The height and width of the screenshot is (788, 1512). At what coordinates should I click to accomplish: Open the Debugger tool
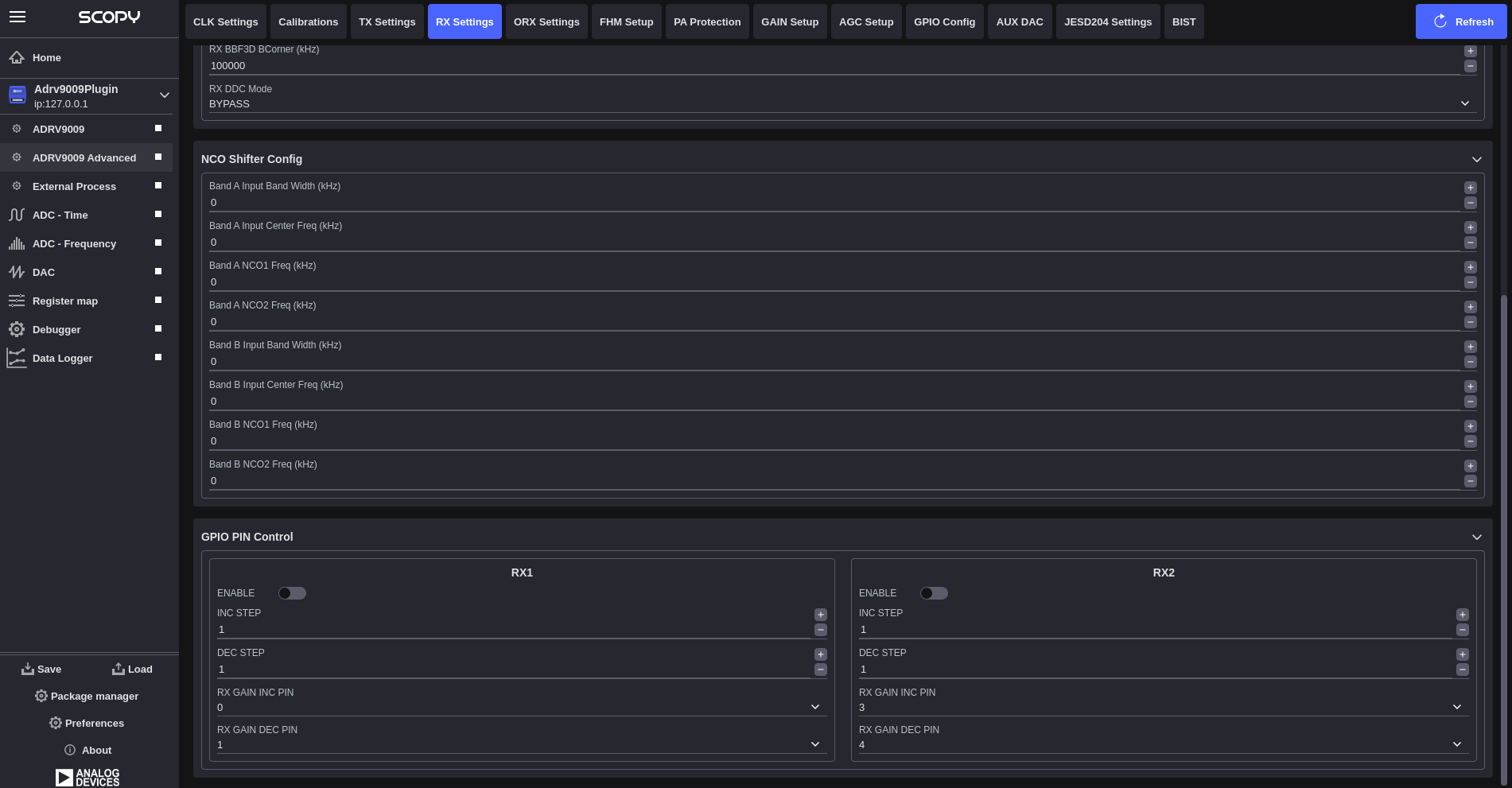[56, 329]
